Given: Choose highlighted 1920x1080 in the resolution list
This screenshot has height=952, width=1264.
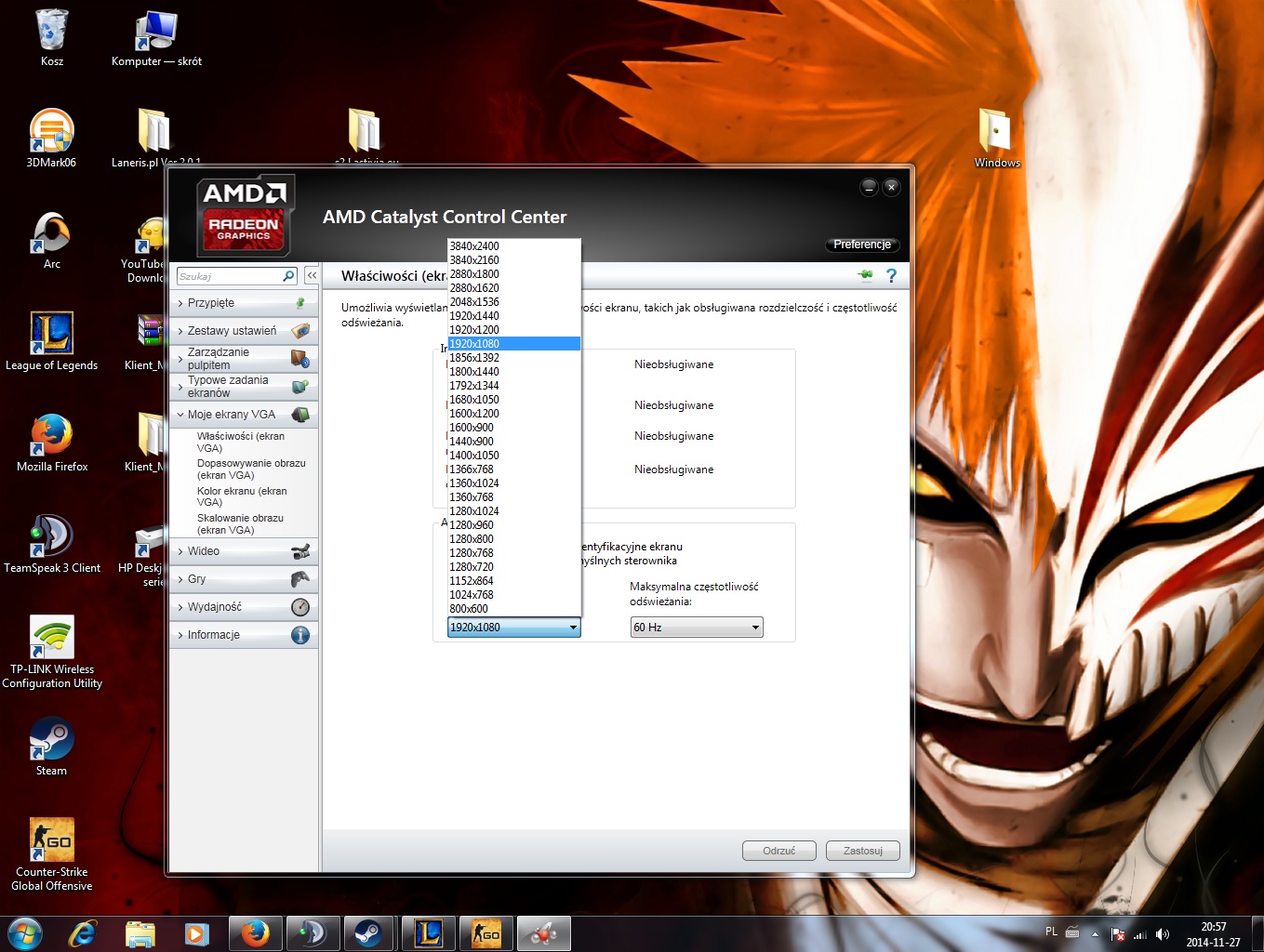Looking at the screenshot, I should (x=514, y=344).
